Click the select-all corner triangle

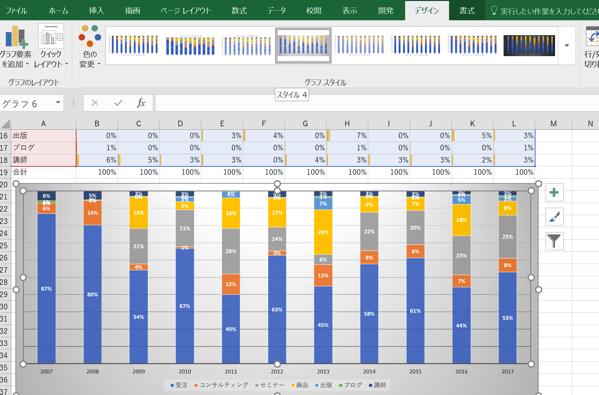coord(5,123)
